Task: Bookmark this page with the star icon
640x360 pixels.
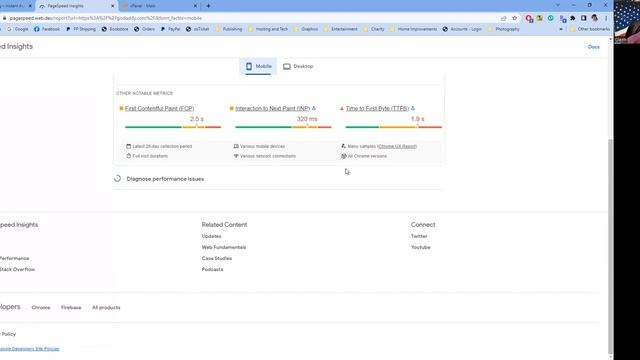Action: pos(515,18)
